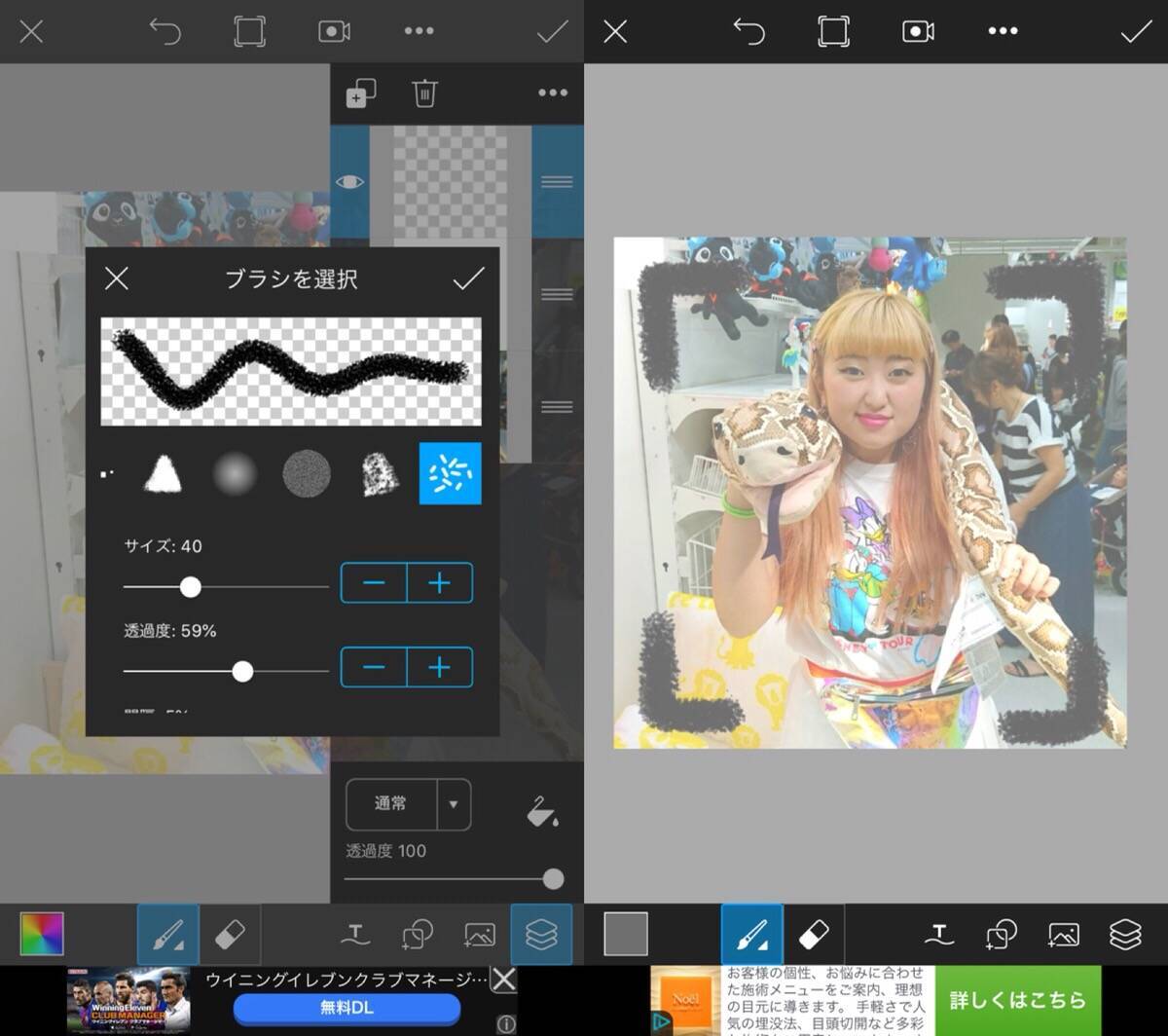Delete layer using trash can icon
The height and width of the screenshot is (1036, 1168).
click(x=424, y=93)
